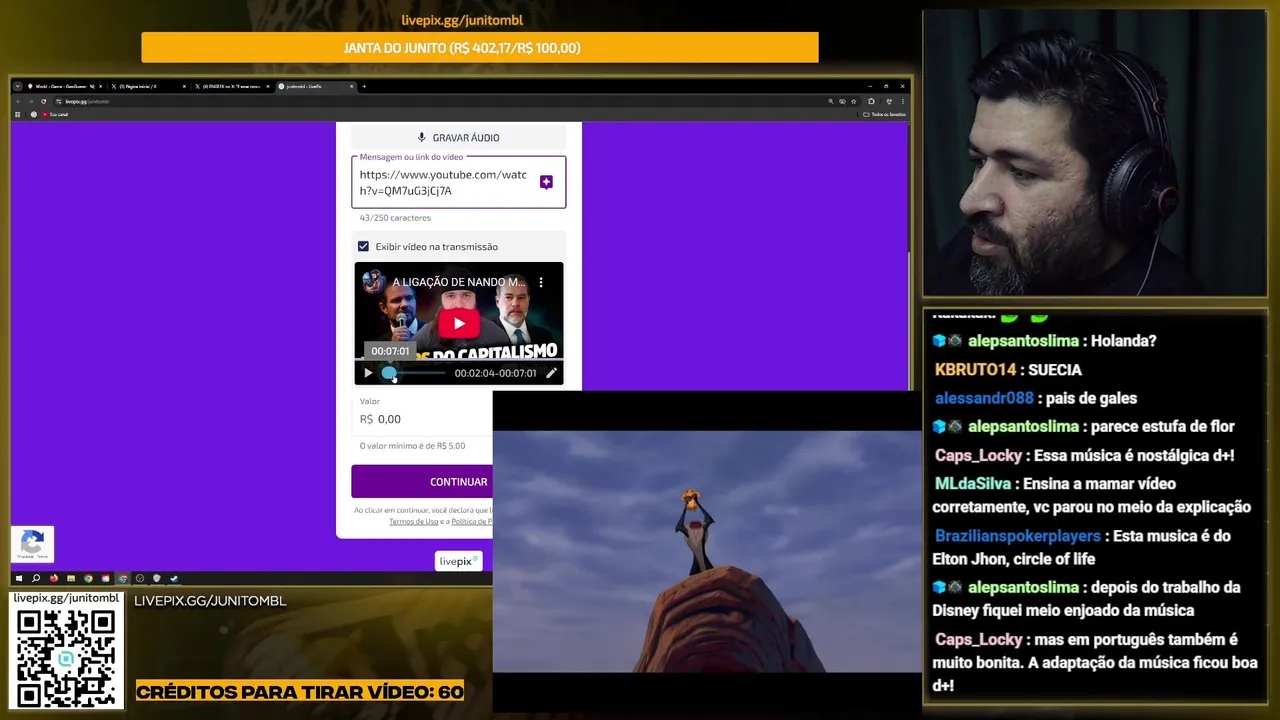Click the JANTA DO JUNITO goal bar

pos(480,47)
